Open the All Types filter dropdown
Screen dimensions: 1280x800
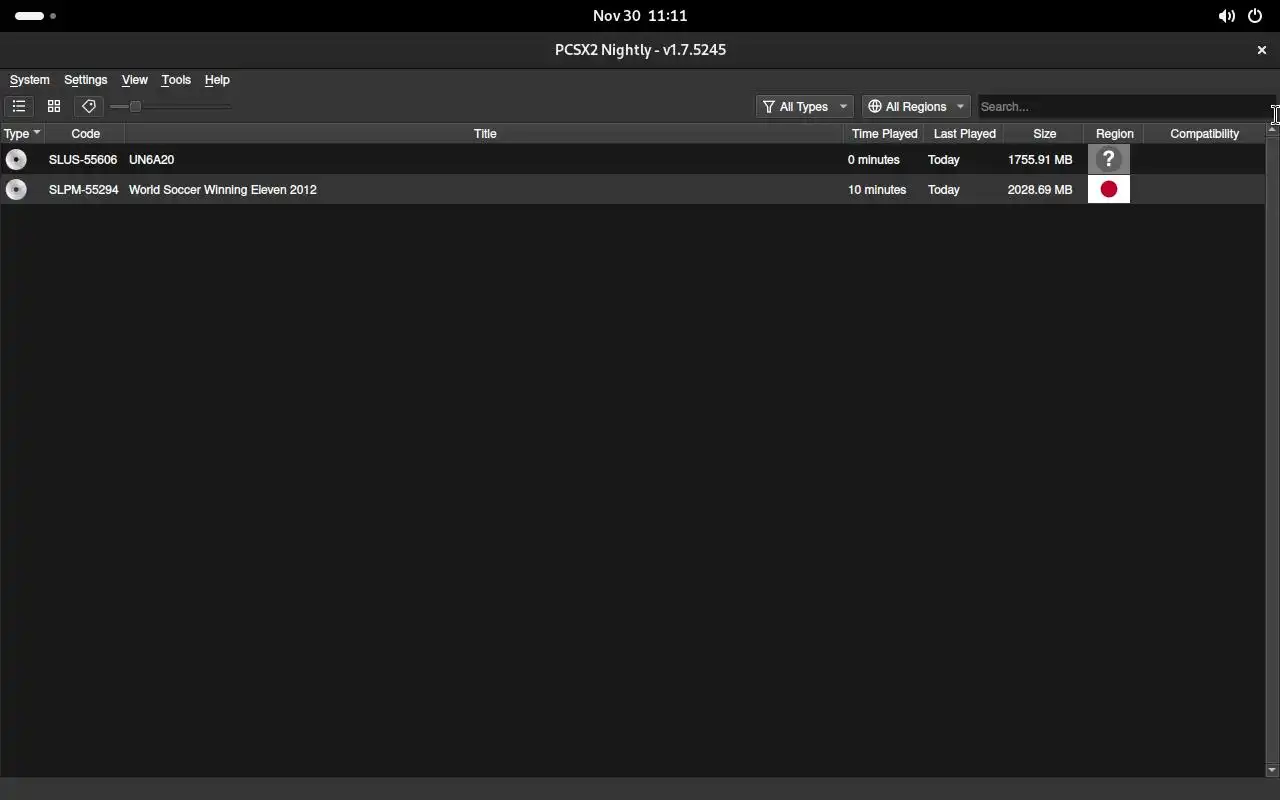coord(805,106)
